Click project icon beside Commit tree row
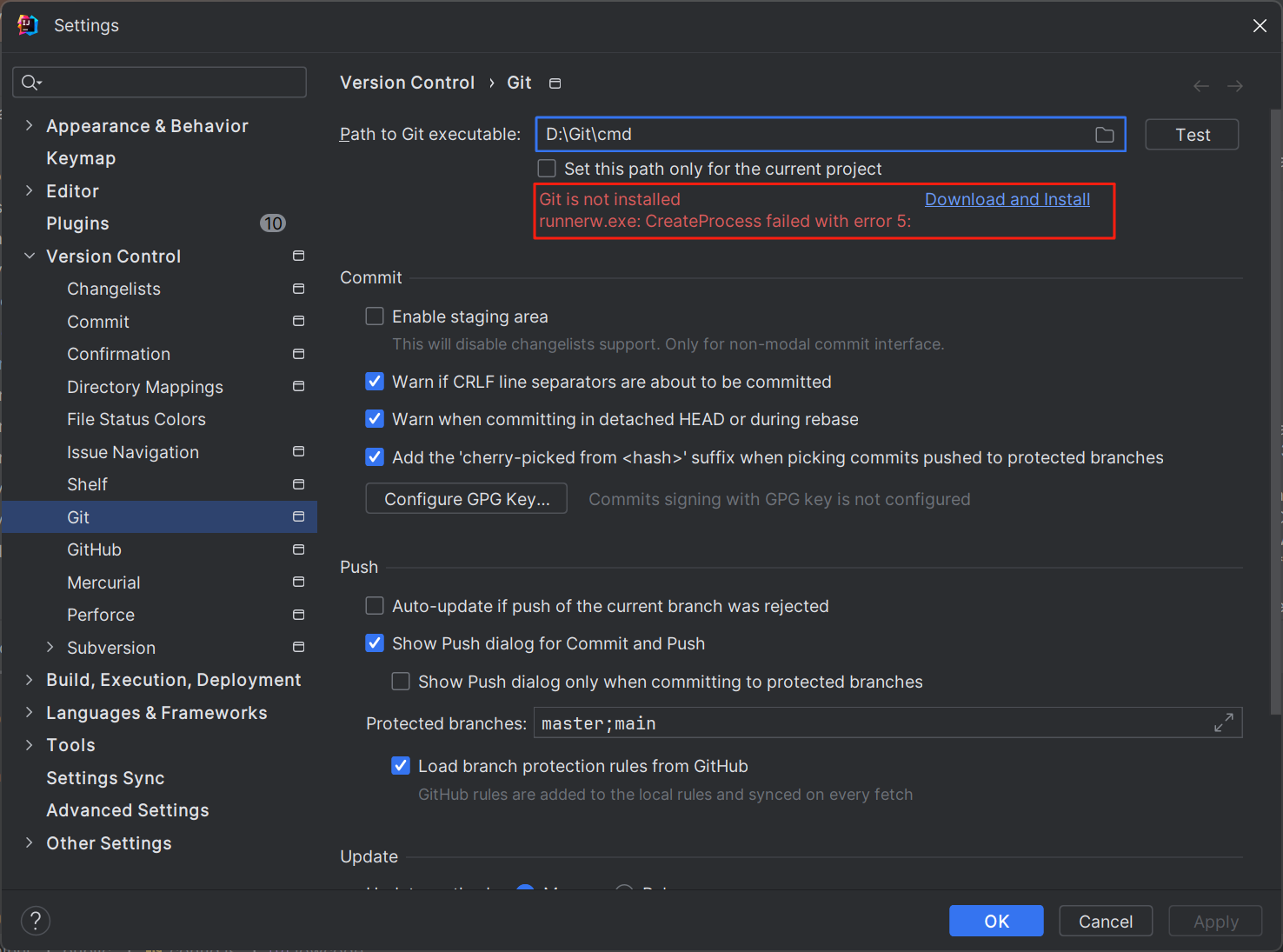1283x952 pixels. 298,321
